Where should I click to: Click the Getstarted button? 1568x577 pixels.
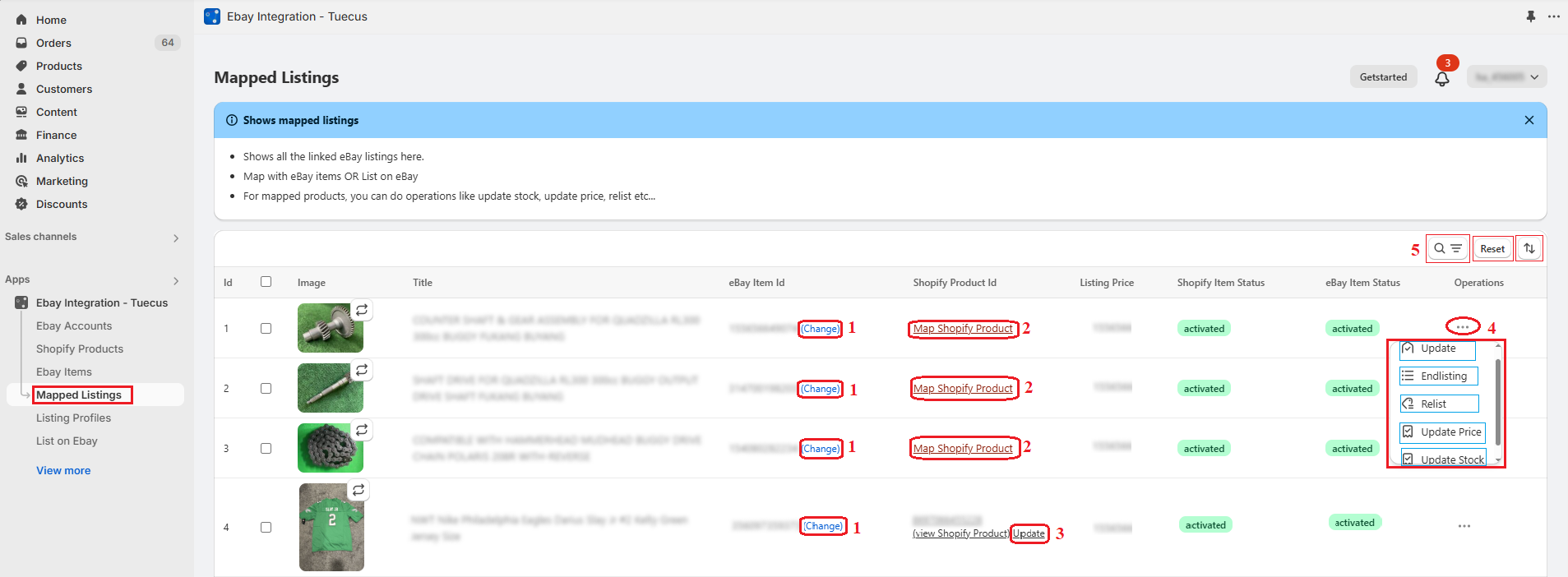coord(1383,77)
